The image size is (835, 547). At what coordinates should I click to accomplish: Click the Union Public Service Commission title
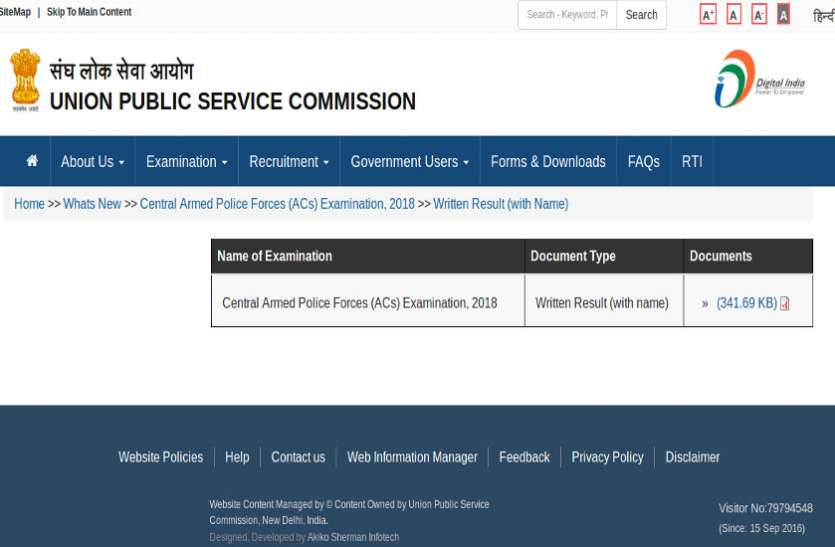tap(233, 101)
